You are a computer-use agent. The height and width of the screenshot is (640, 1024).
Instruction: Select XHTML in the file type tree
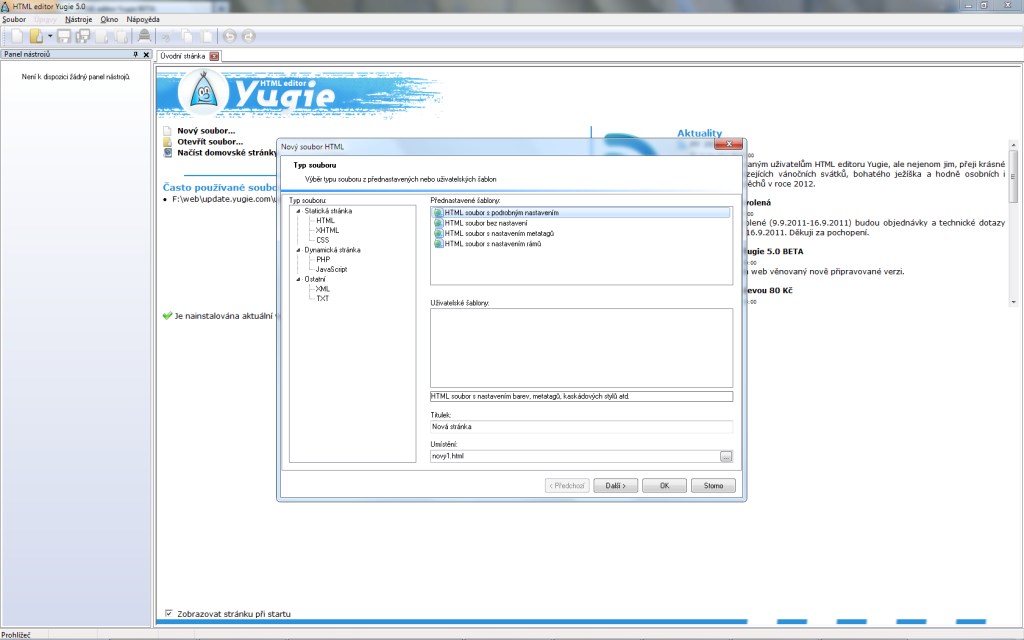pyautogui.click(x=327, y=231)
